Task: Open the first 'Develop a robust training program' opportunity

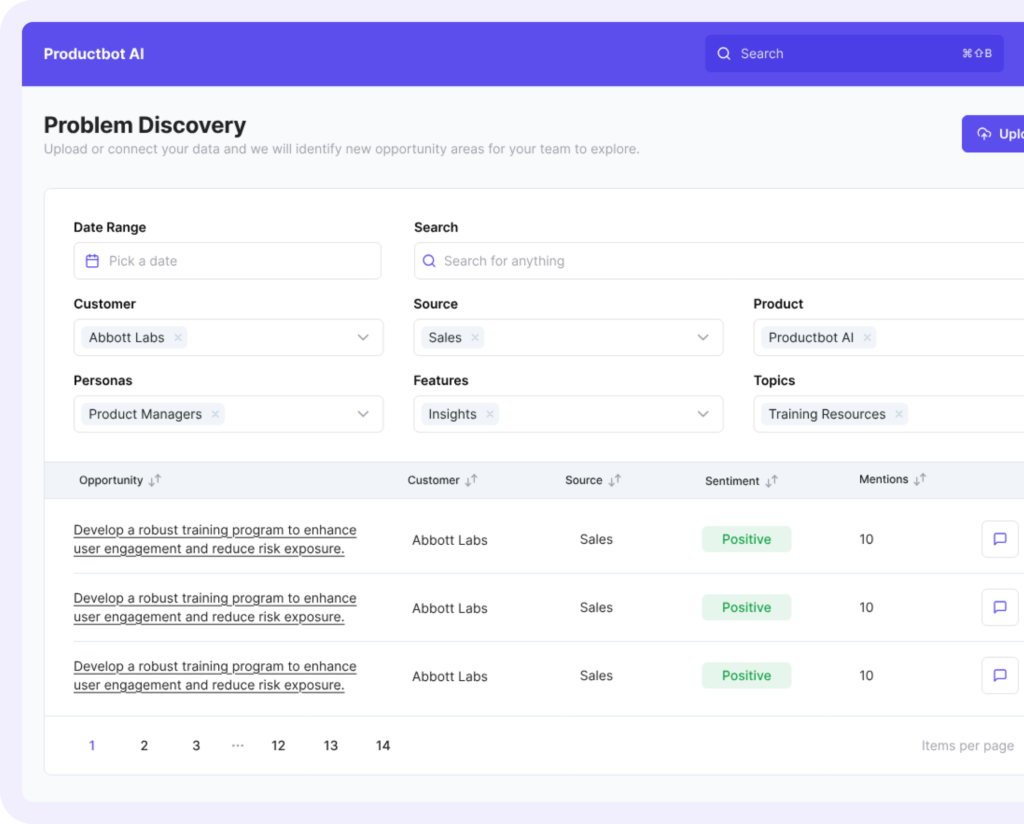Action: (x=214, y=539)
